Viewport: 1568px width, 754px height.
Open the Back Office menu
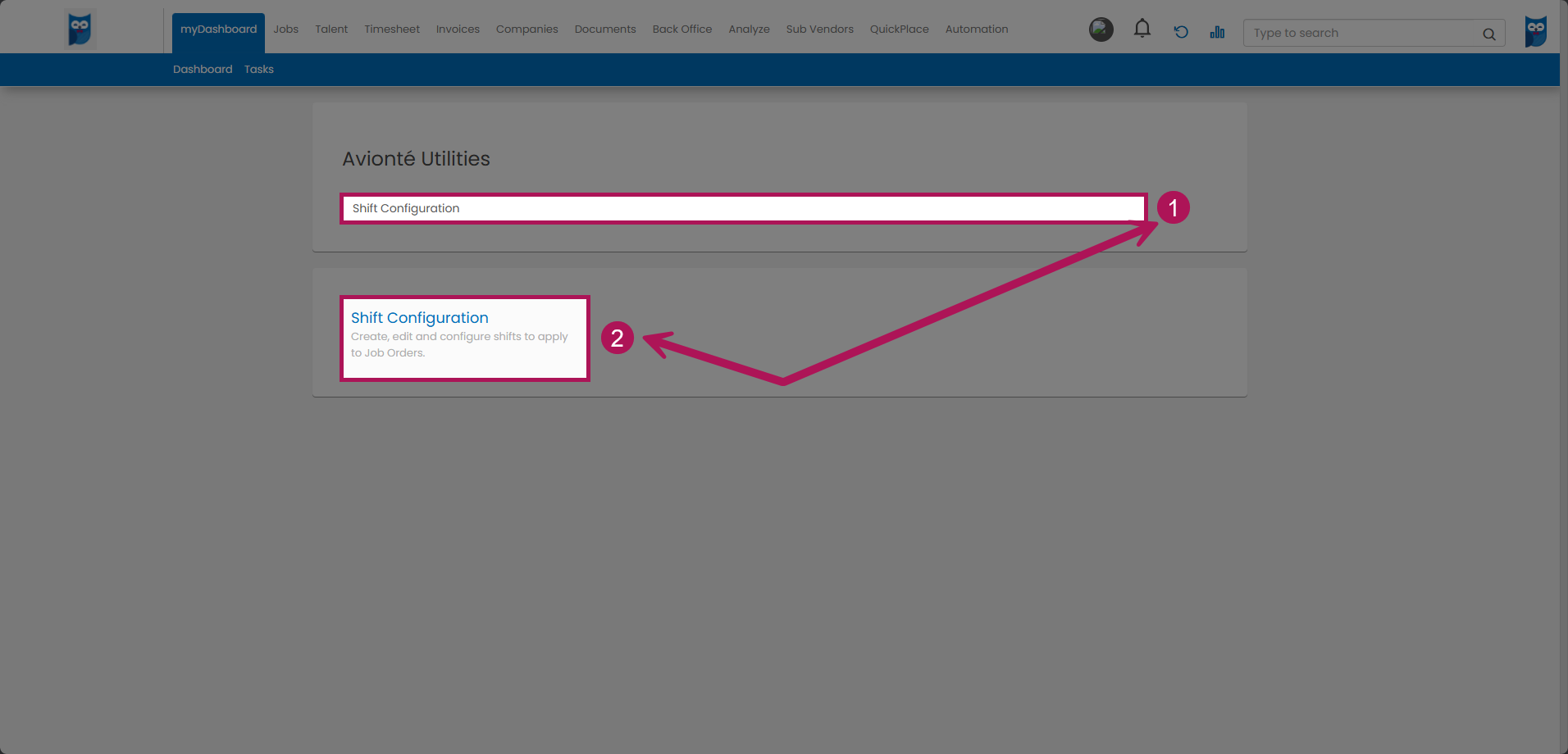[681, 30]
